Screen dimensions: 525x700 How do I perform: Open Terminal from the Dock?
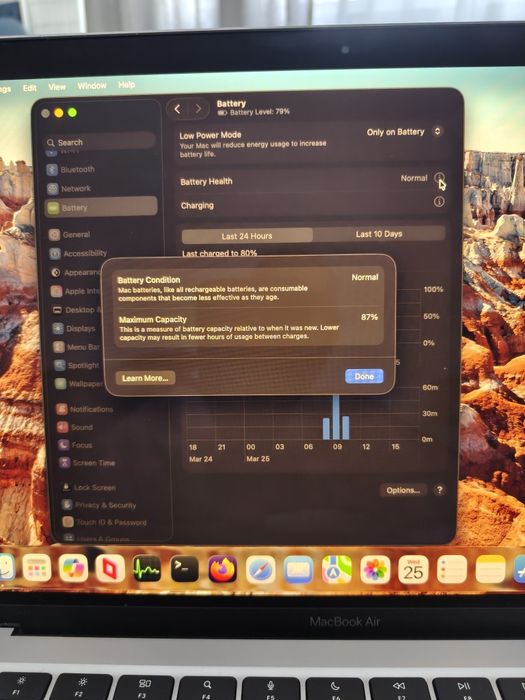(184, 569)
